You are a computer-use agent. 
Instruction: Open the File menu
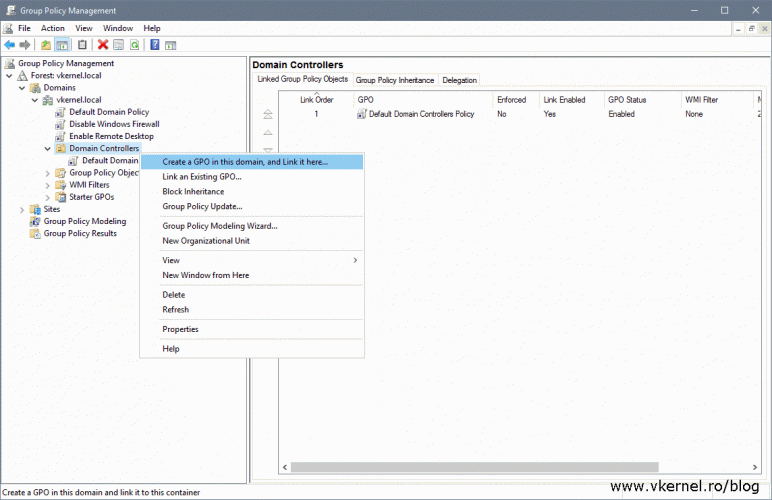24,28
